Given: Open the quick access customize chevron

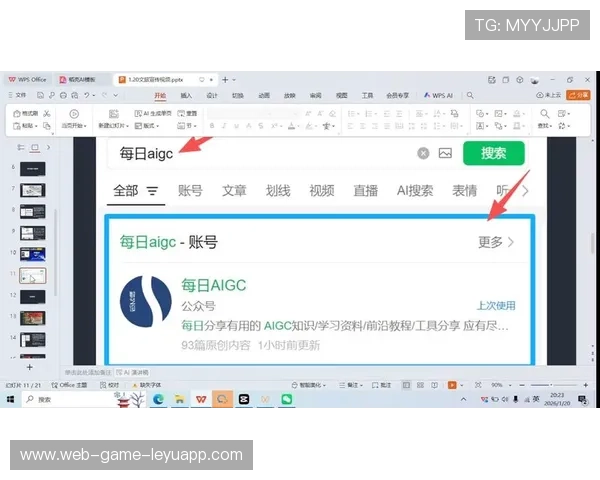Looking at the screenshot, I should click(116, 95).
